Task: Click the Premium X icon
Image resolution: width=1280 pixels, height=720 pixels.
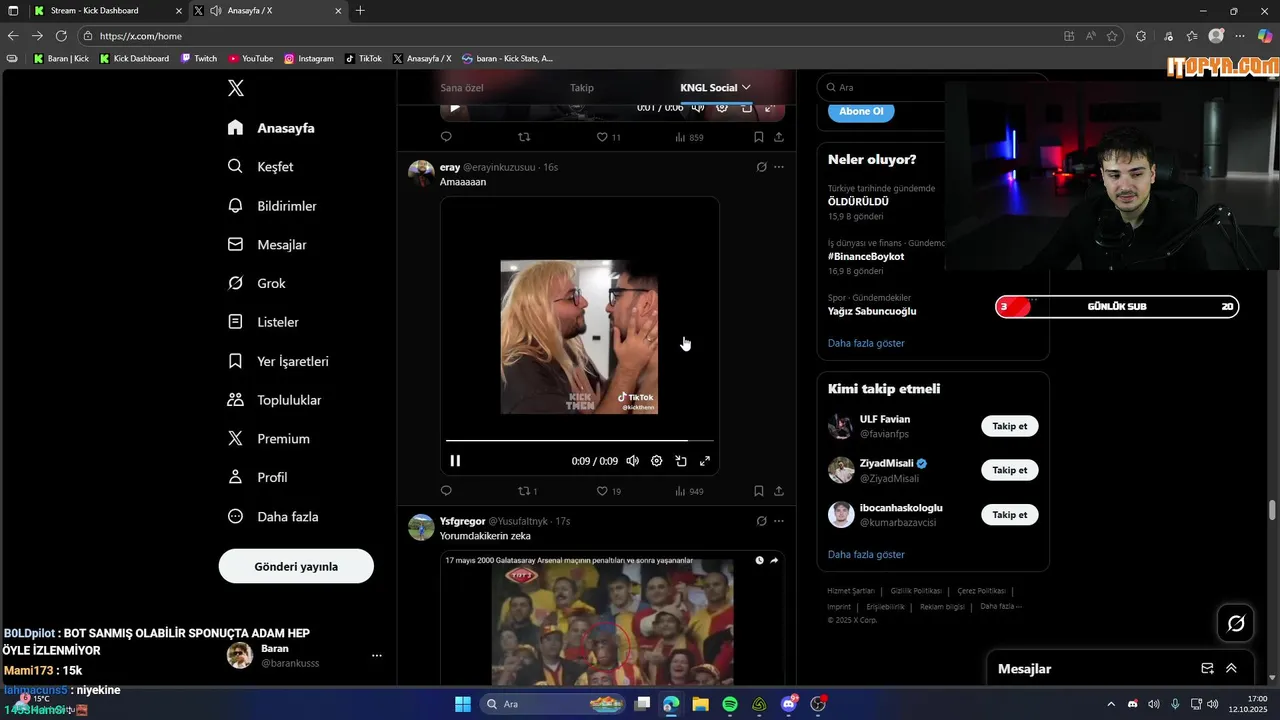Action: click(235, 439)
